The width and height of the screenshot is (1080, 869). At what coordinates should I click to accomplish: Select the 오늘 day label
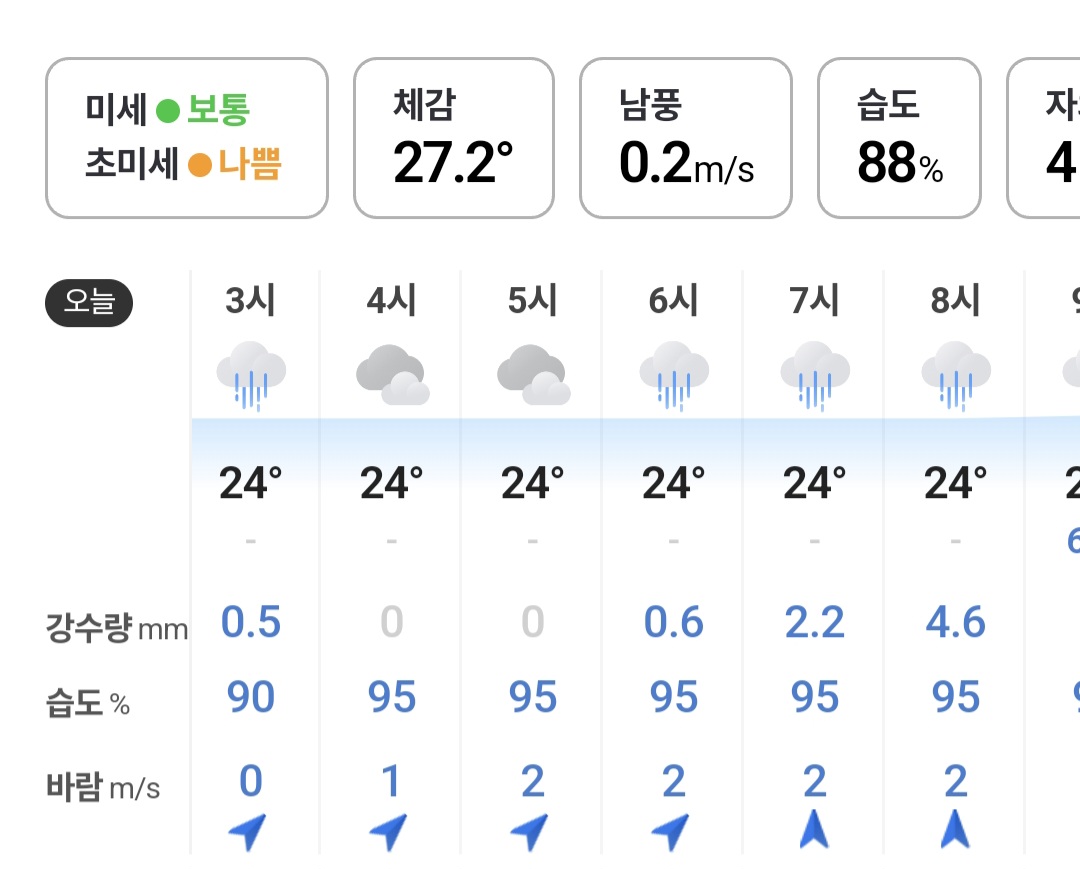(x=89, y=303)
